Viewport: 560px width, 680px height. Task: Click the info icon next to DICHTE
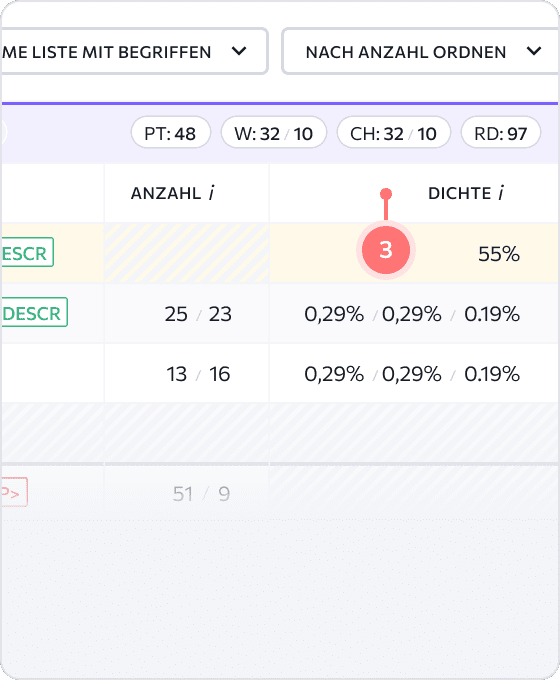[501, 193]
